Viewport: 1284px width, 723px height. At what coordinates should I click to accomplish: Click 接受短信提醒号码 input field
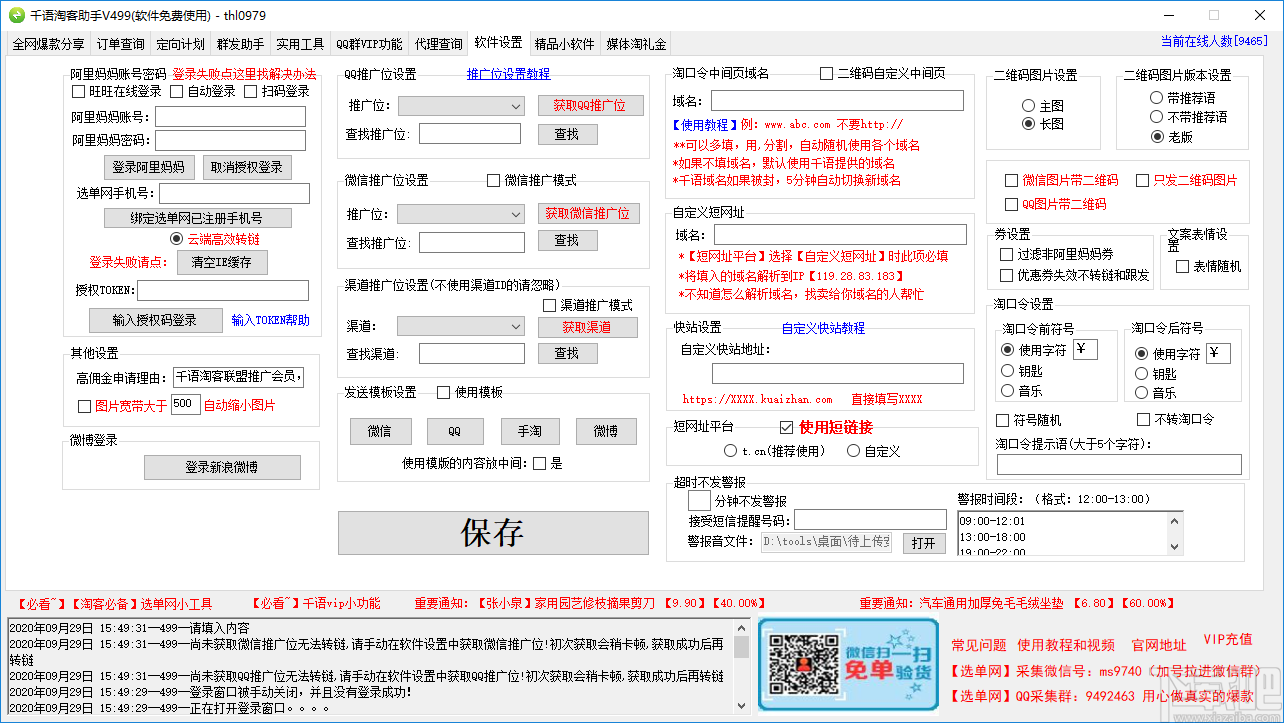point(870,519)
